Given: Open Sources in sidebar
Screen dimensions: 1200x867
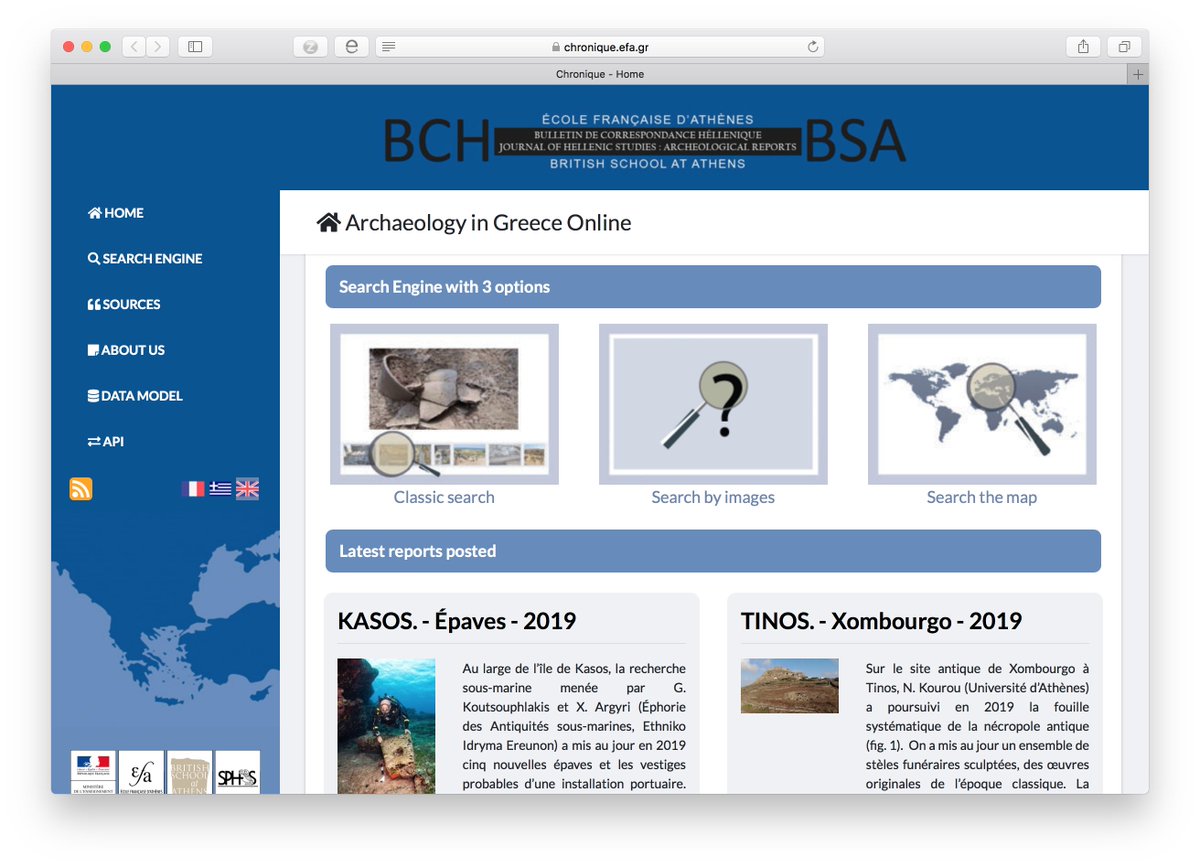Looking at the screenshot, I should point(124,305).
